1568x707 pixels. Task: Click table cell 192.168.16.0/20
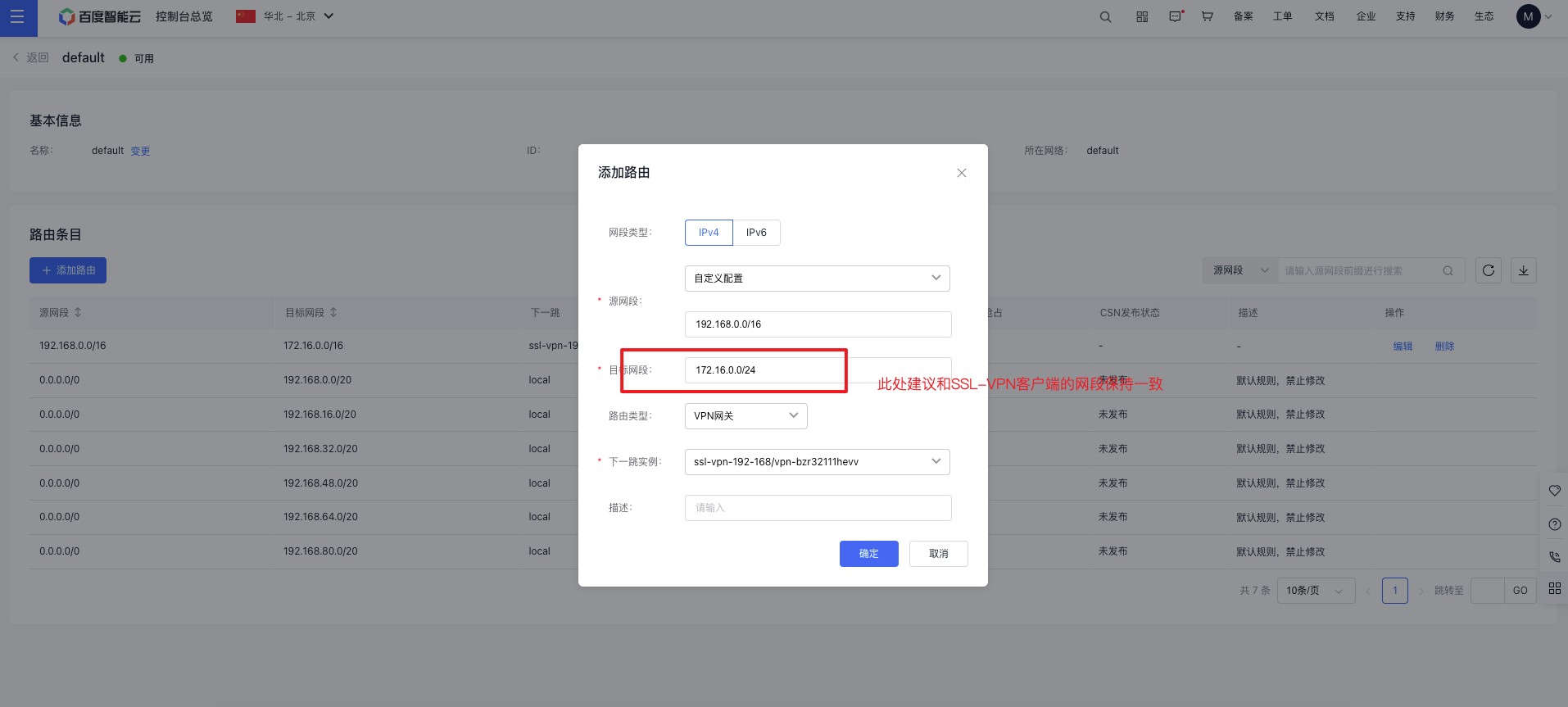[x=320, y=415]
